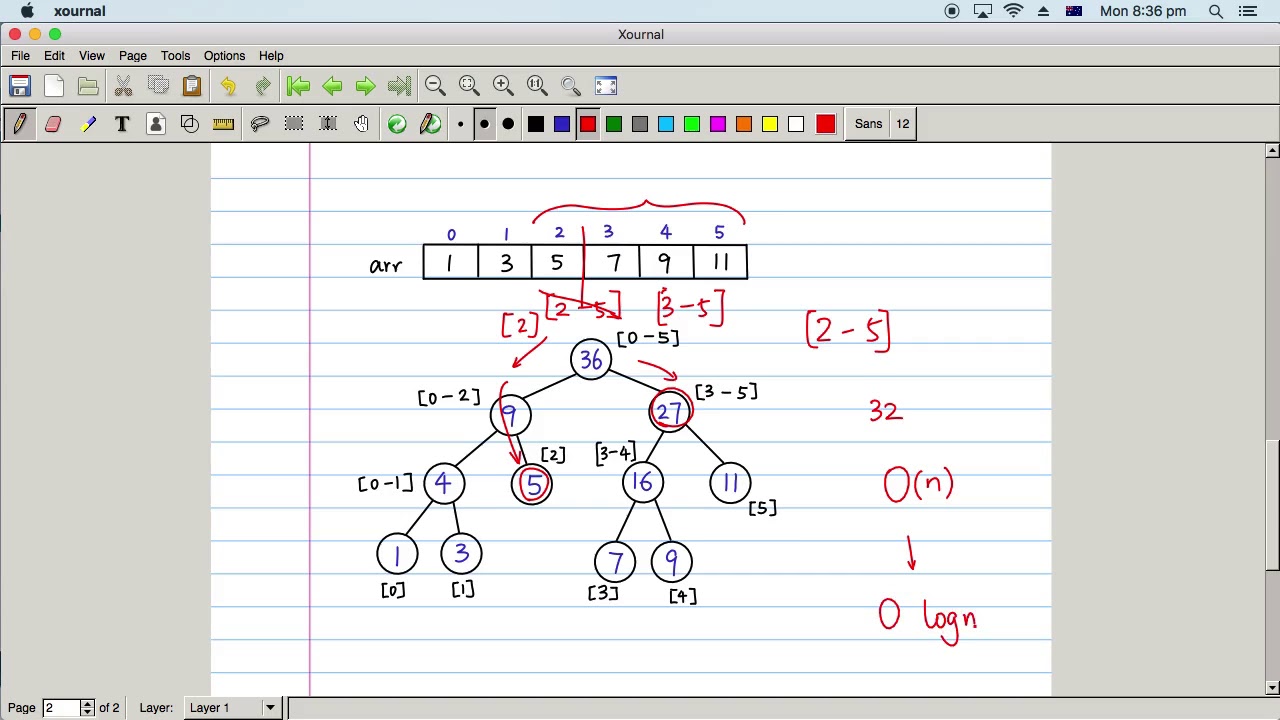Open macOS Spotlight search
Screen dimensions: 1280x720
tap(1216, 11)
